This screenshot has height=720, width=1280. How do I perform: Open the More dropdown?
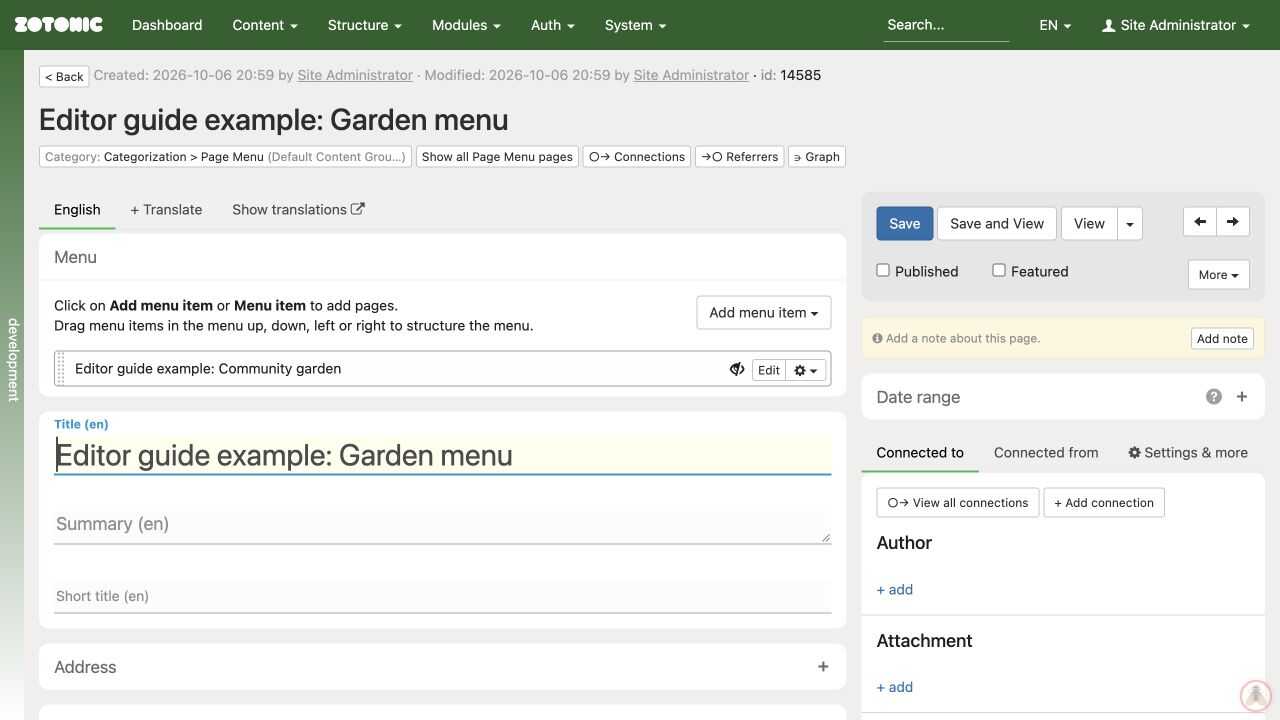pyautogui.click(x=1218, y=275)
